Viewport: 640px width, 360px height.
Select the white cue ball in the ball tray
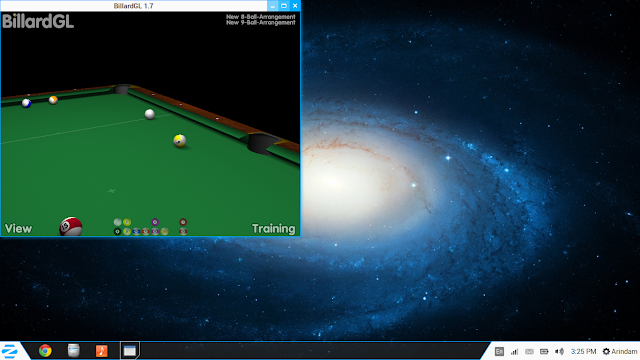118,222
